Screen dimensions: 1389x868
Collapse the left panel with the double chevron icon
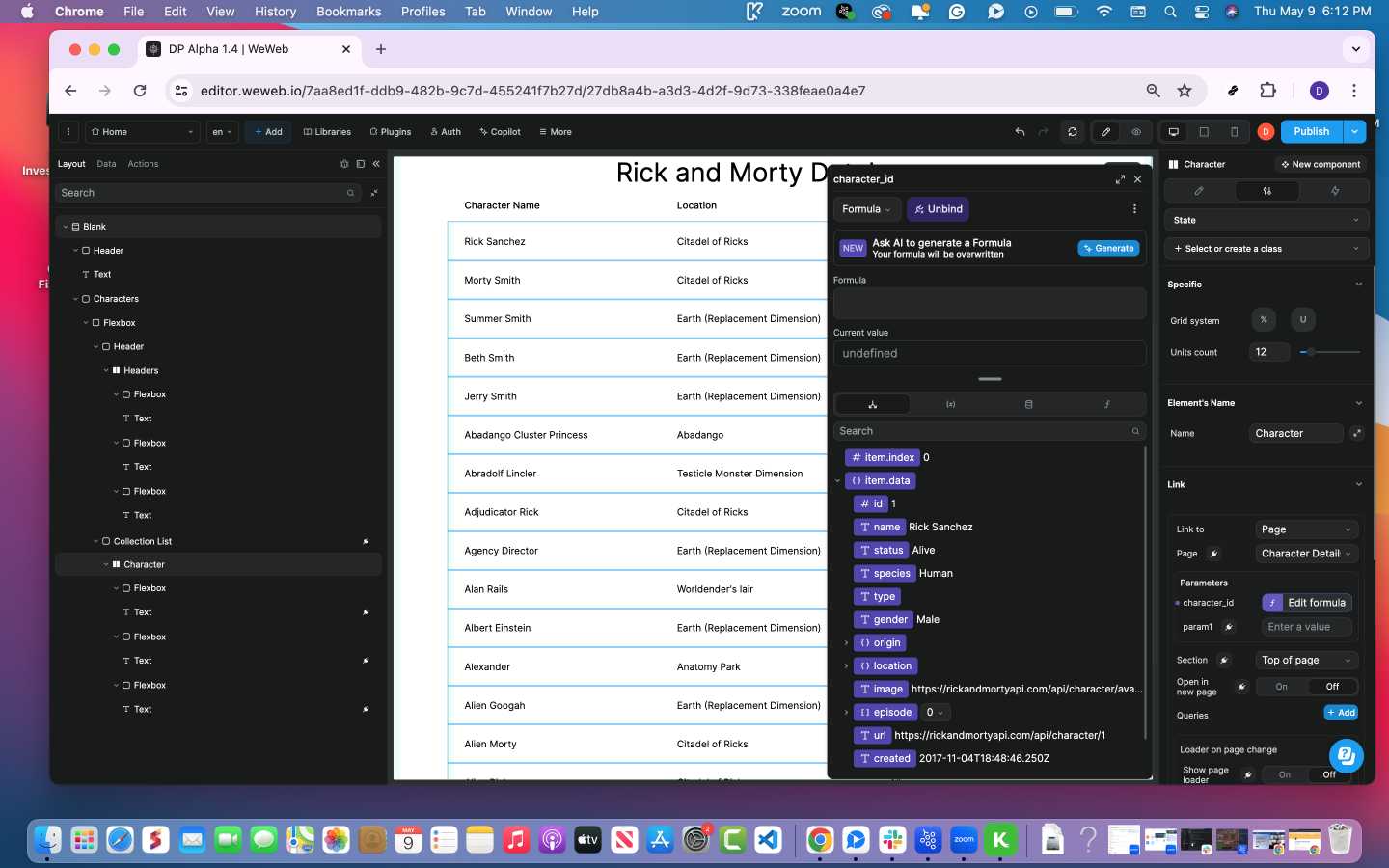coord(376,164)
